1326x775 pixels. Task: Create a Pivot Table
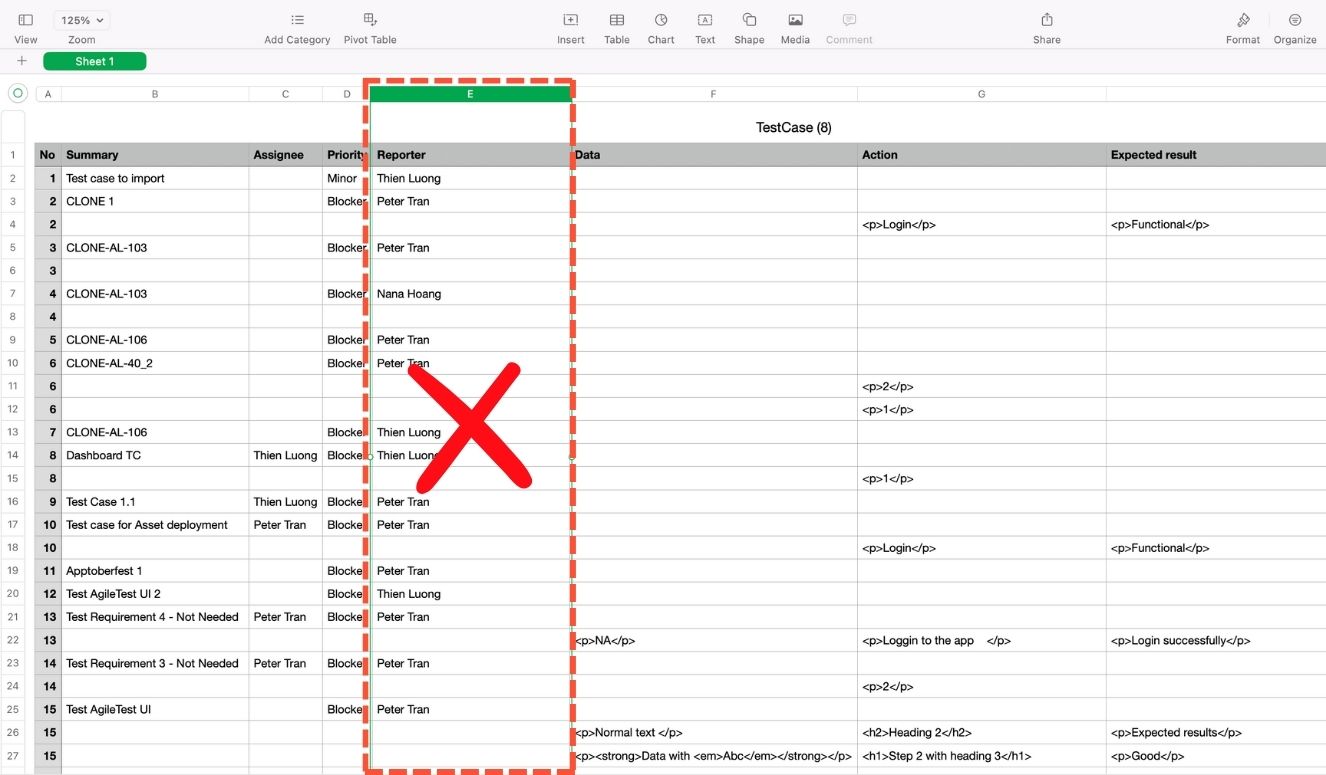click(370, 21)
